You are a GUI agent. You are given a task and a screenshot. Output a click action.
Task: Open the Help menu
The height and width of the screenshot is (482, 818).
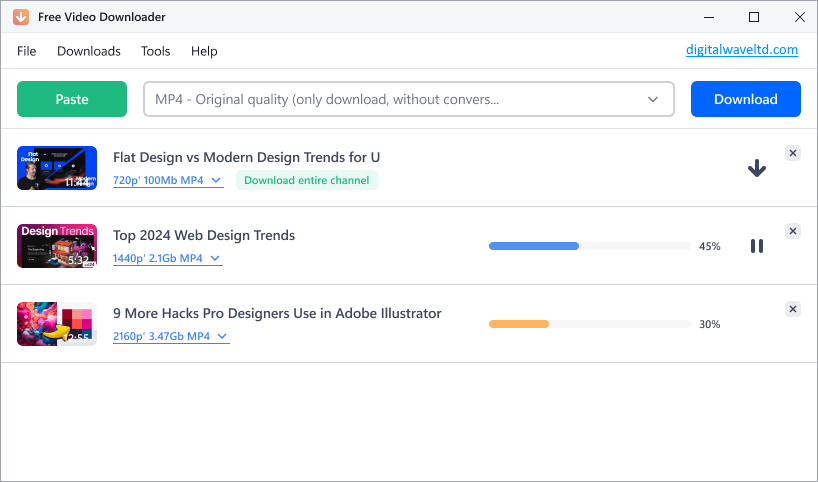204,51
